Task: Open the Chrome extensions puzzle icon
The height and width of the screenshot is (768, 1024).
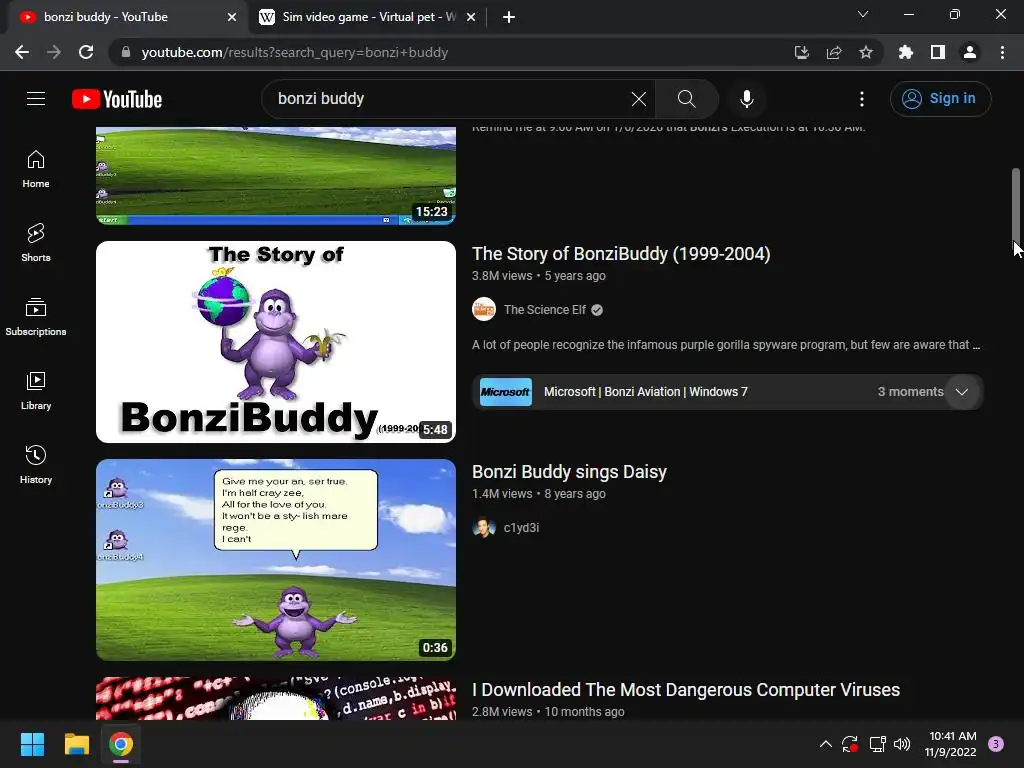Action: 906,52
